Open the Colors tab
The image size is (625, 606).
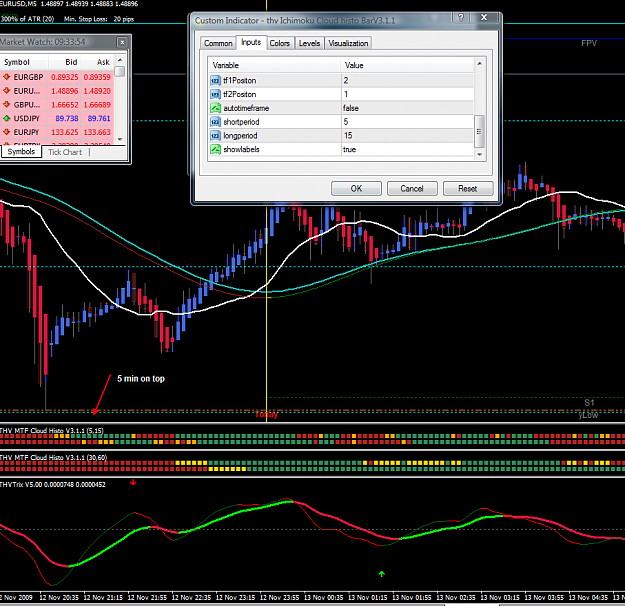coord(280,43)
